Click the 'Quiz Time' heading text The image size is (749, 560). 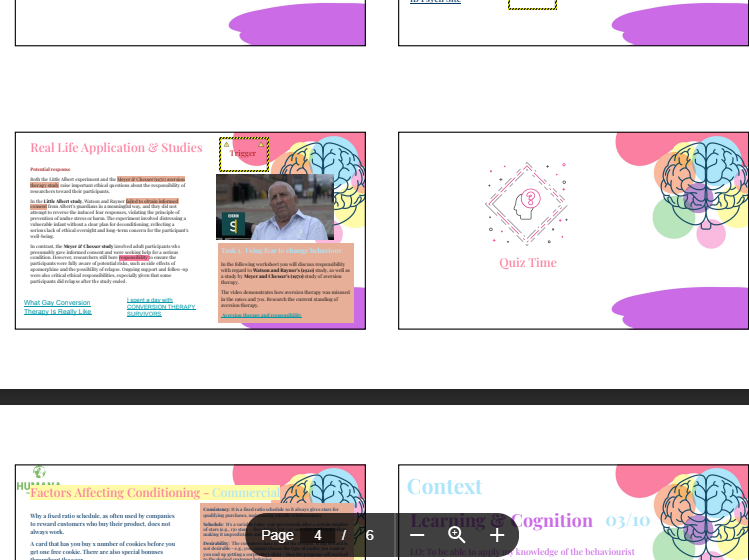click(x=528, y=263)
